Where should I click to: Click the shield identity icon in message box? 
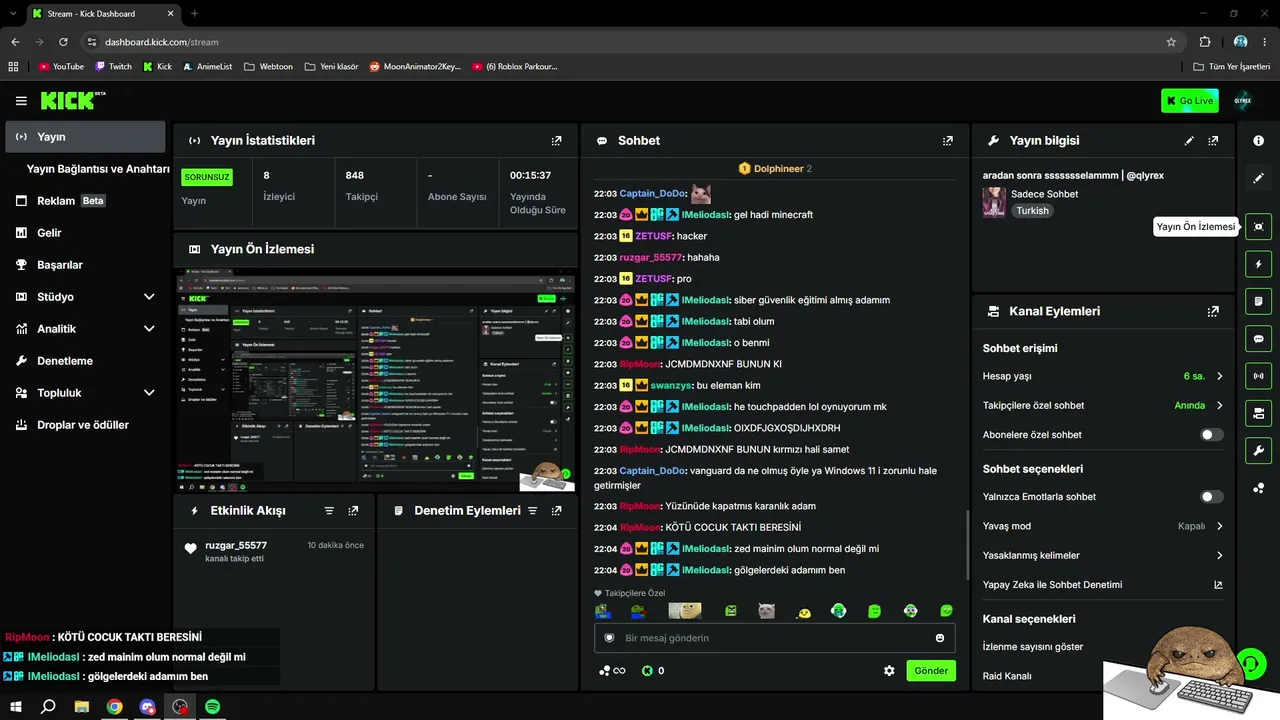609,638
